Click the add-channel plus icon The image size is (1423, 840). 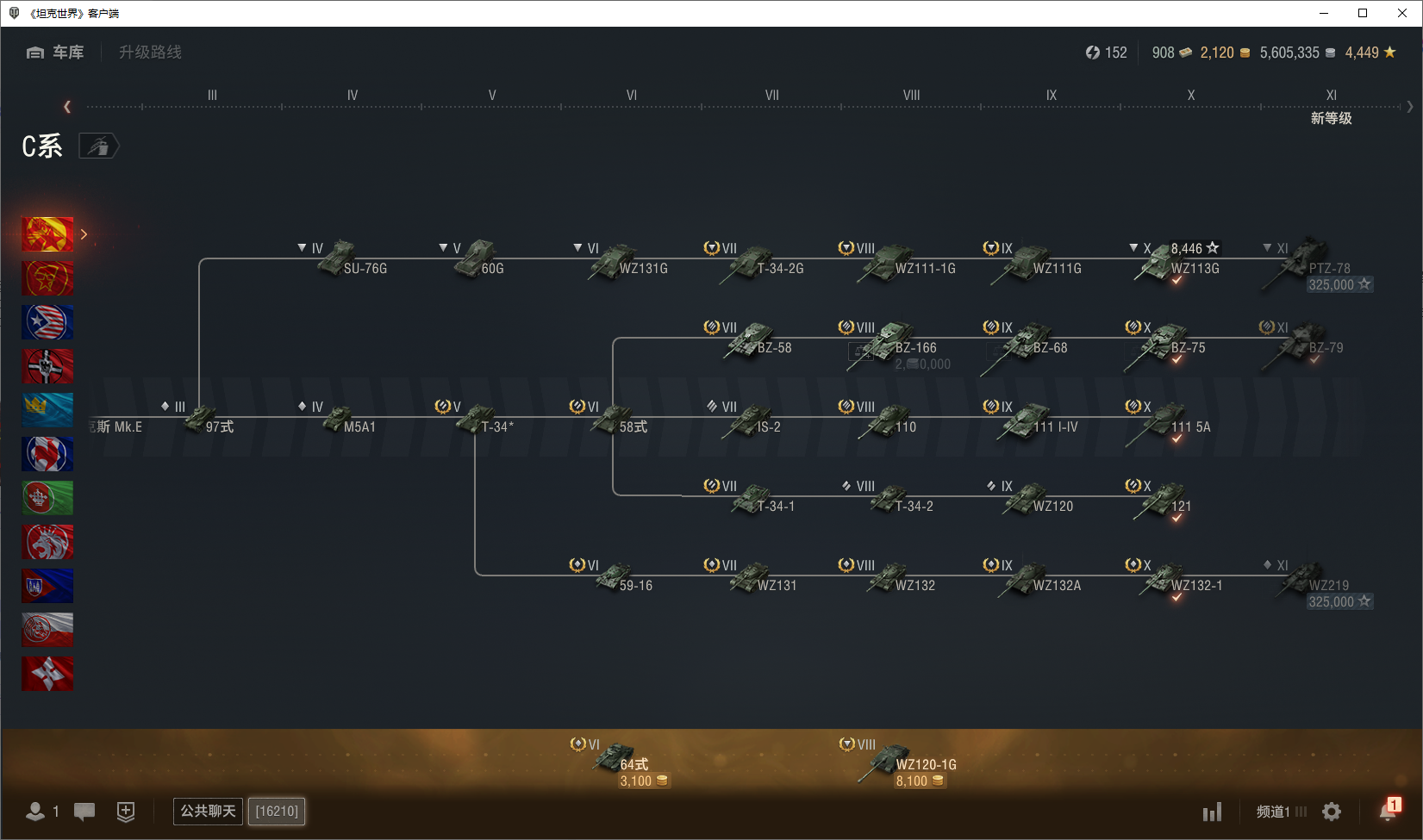coord(126,811)
